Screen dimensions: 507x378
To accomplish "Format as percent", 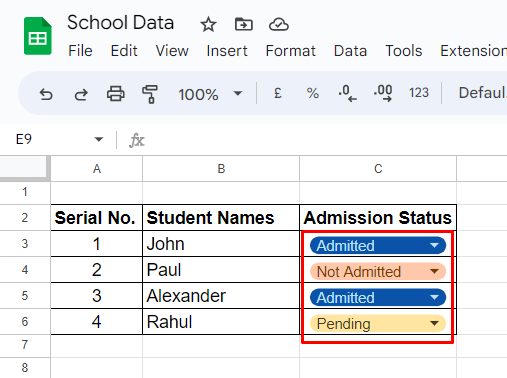I will 312,93.
